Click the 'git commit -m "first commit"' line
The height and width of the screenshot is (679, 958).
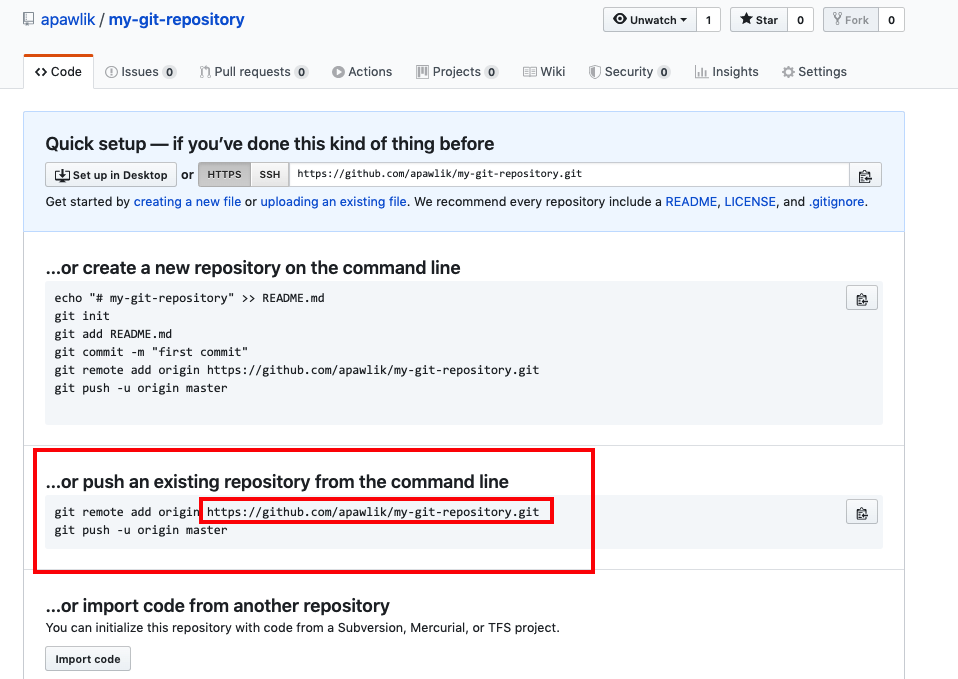coord(151,352)
